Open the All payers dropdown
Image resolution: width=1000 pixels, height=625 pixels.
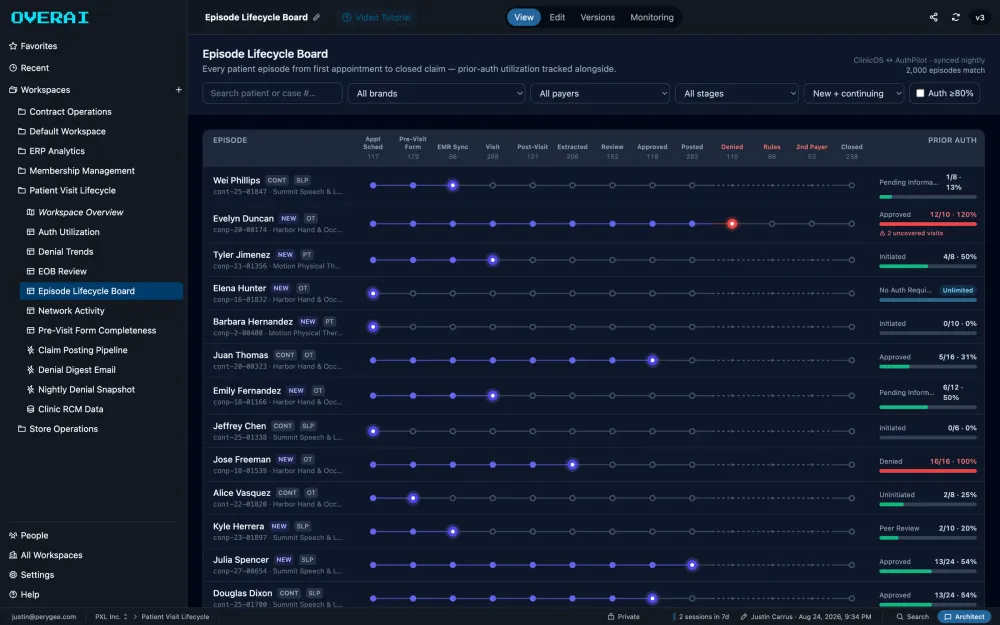coord(600,93)
